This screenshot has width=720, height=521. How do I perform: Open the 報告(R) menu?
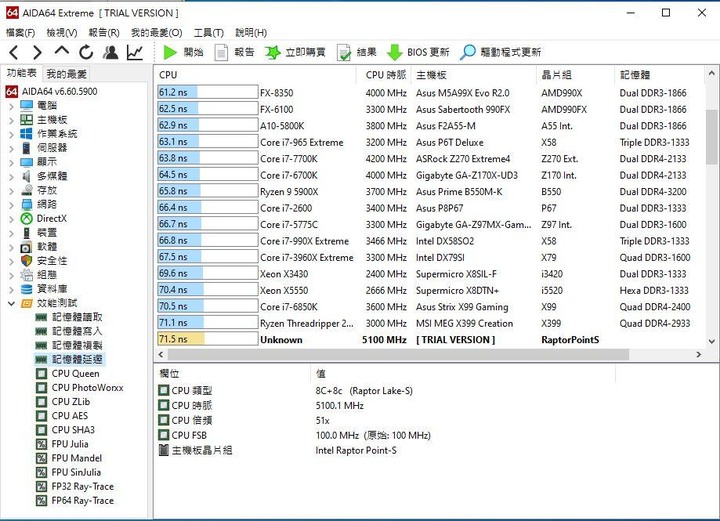tap(104, 33)
